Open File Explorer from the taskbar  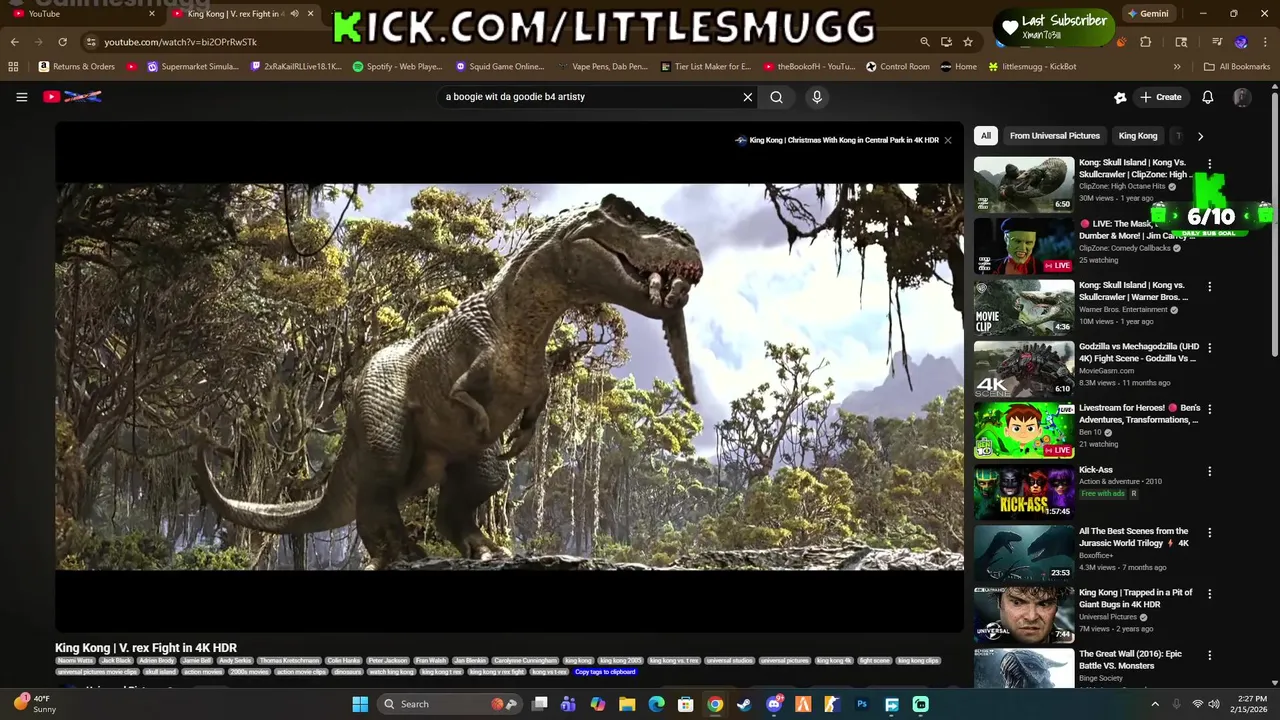[627, 704]
